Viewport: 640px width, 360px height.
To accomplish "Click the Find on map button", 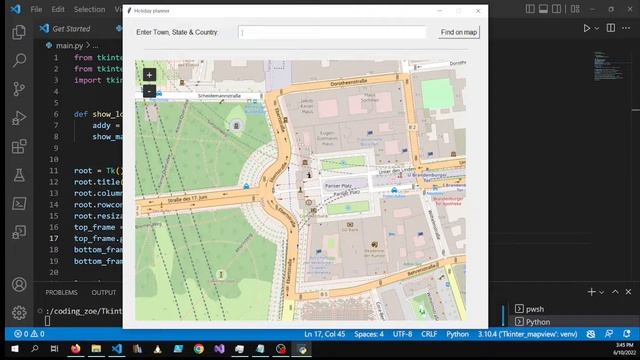I will [459, 32].
